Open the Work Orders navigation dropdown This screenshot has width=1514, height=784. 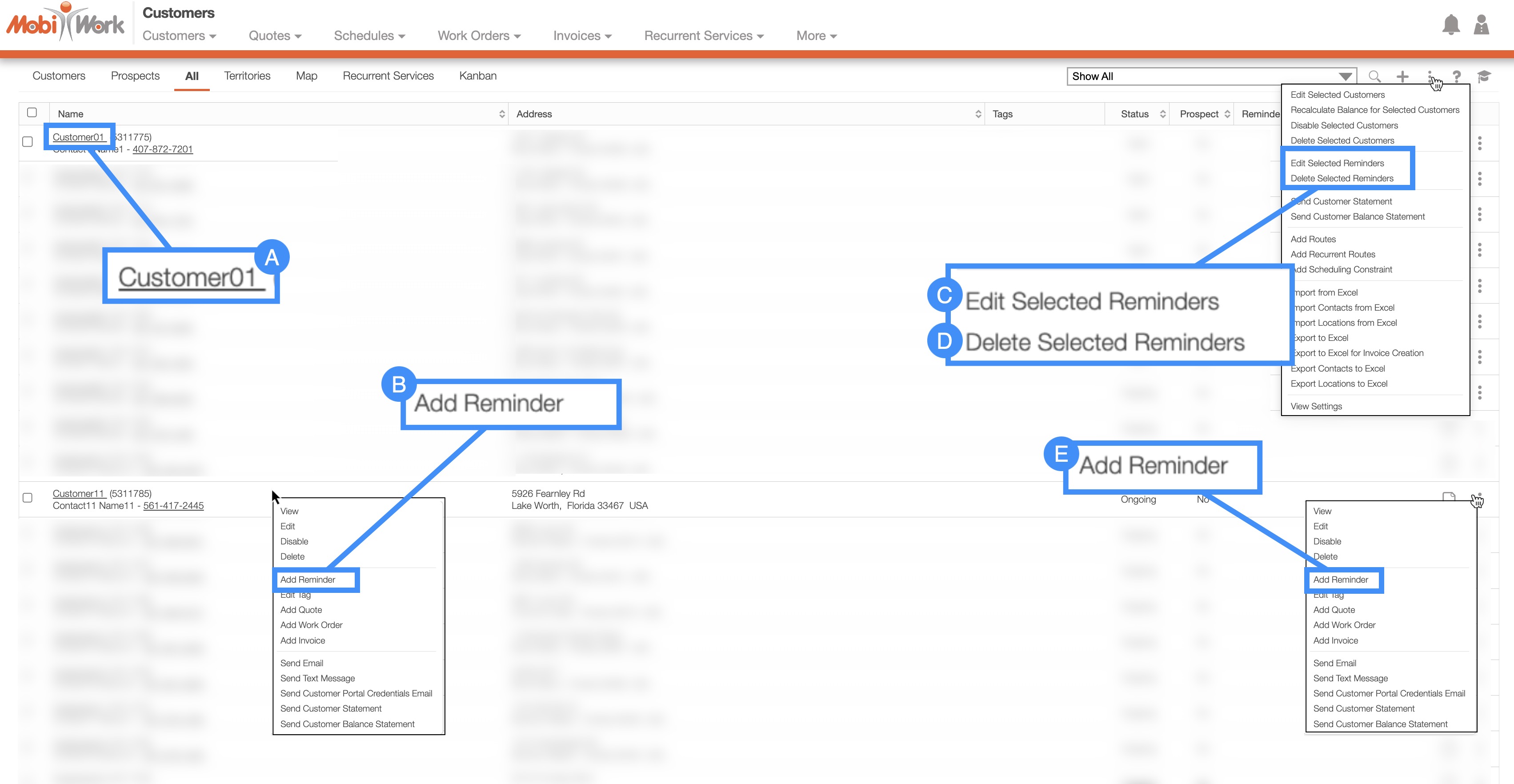point(479,36)
